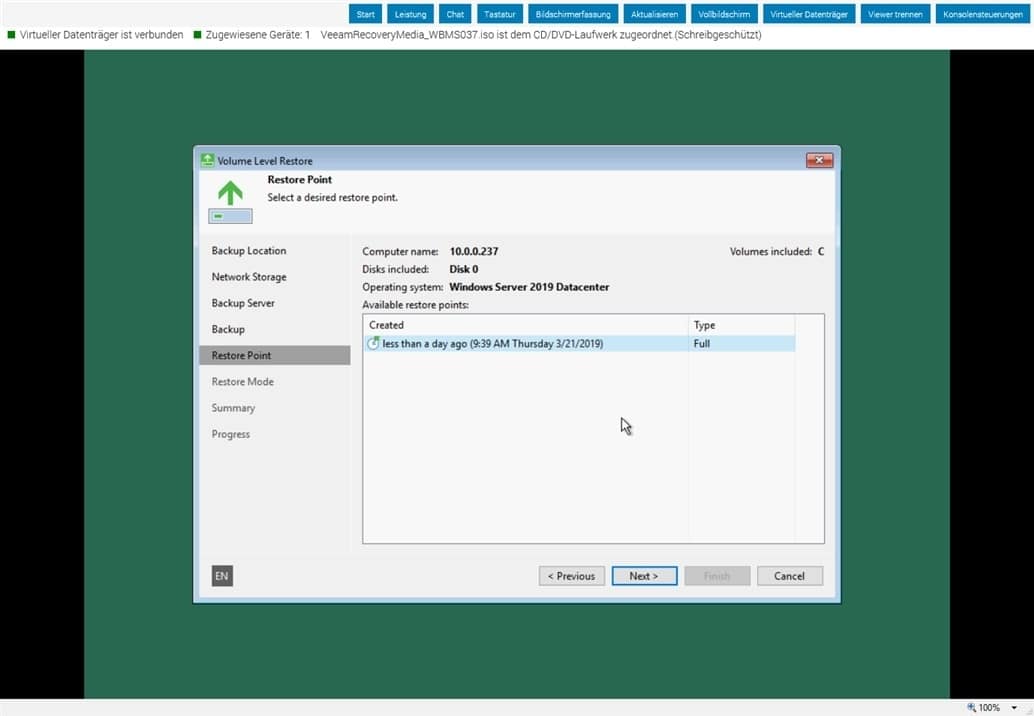This screenshot has height=716, width=1034.
Task: Click the restore point clock icon
Action: coord(374,344)
